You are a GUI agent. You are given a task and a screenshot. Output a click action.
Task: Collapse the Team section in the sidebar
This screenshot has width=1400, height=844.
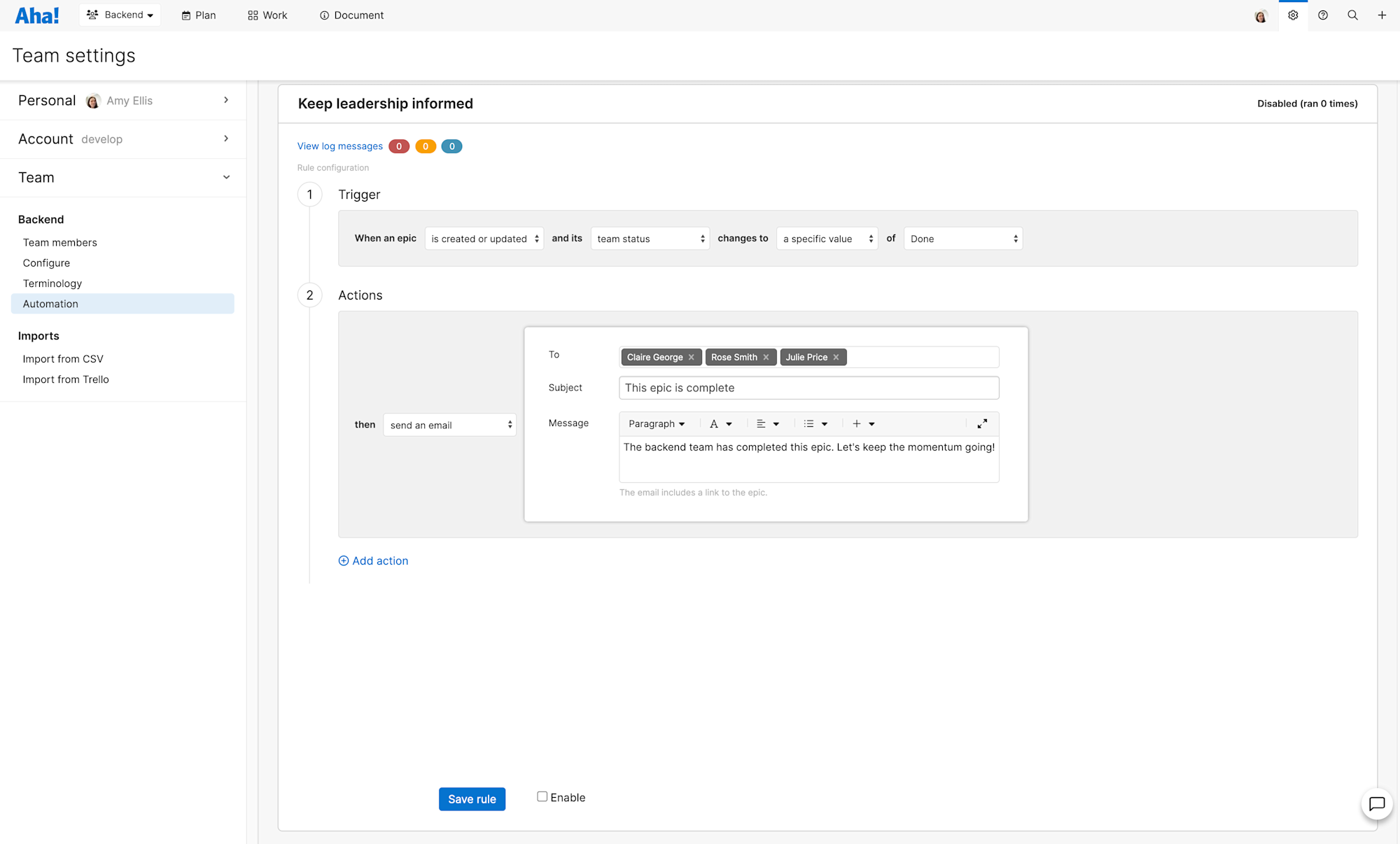226,177
